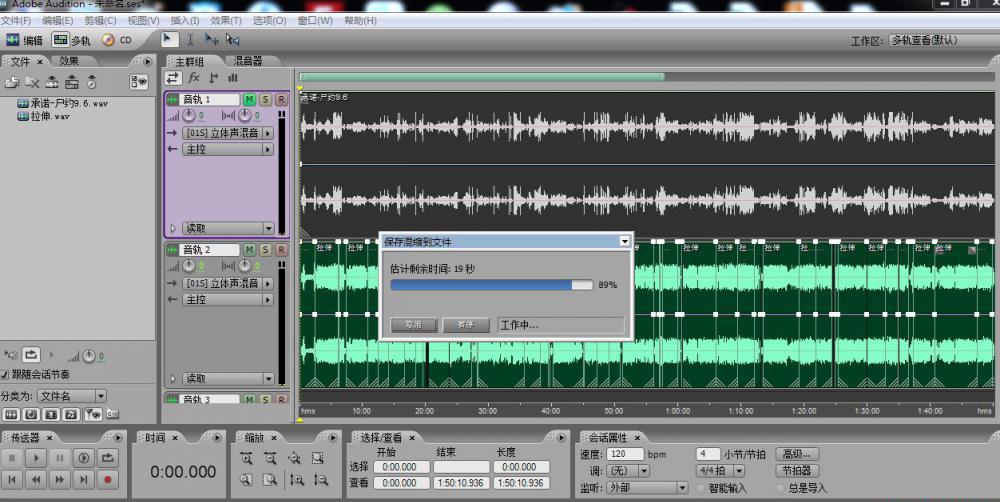This screenshot has width=1000, height=502.
Task: Click the 速度 bpm input field
Action: pos(625,454)
